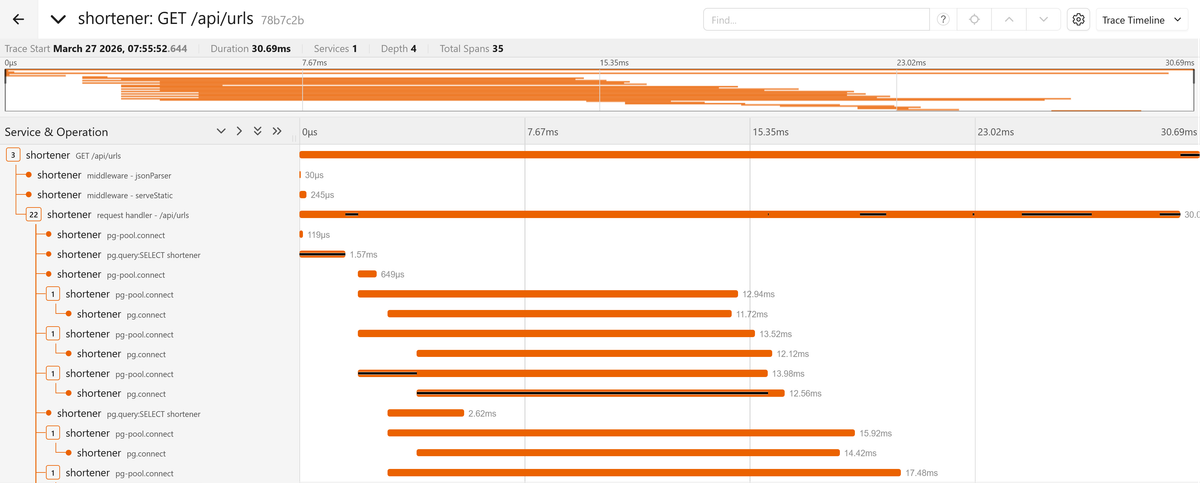Click the 7.67ms tick label above the minimap
Image resolution: width=1200 pixels, height=483 pixels.
click(314, 62)
